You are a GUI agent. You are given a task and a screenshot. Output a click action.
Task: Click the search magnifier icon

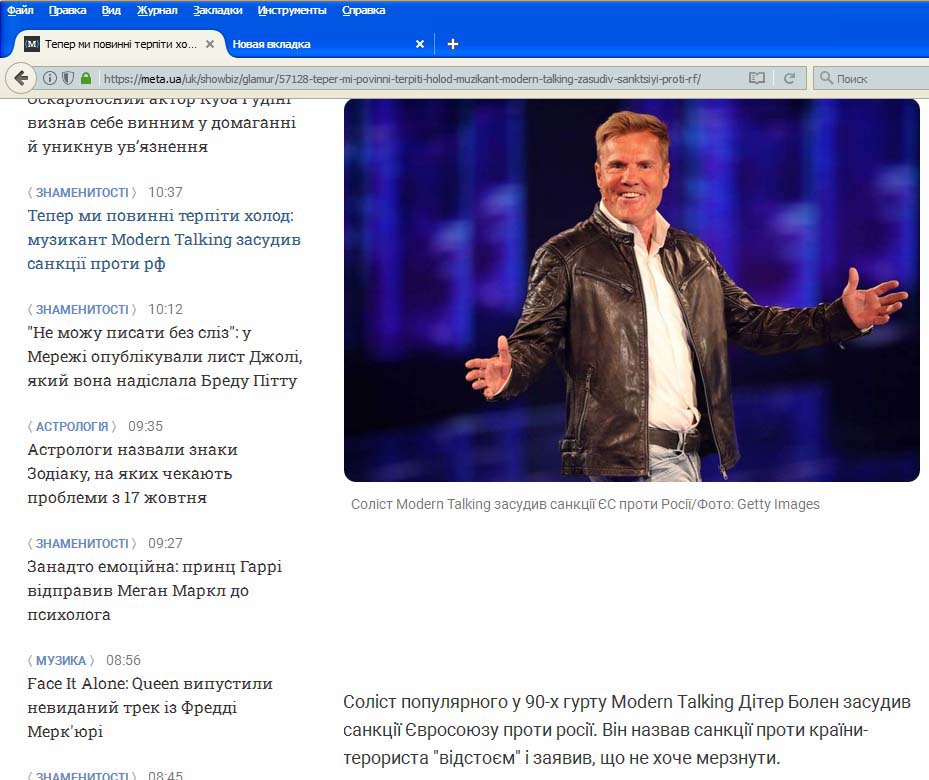pyautogui.click(x=826, y=78)
